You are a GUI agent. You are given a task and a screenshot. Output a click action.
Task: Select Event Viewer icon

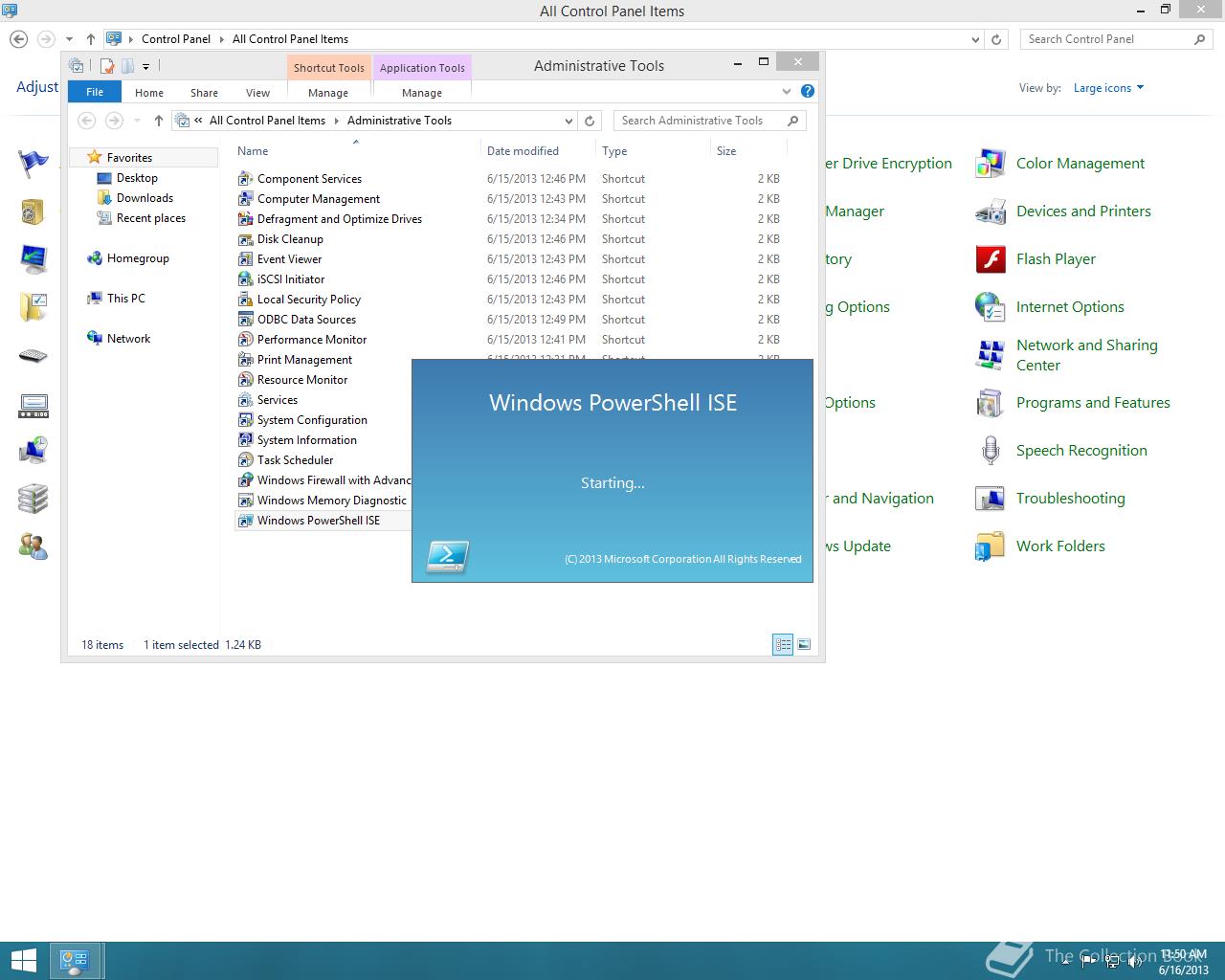point(245,259)
